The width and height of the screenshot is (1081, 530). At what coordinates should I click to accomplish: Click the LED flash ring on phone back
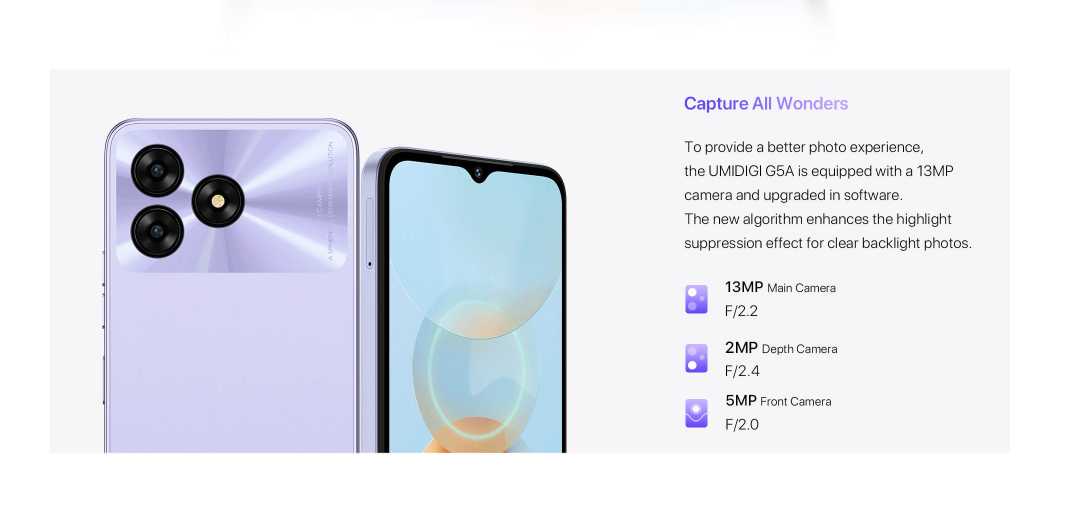[218, 201]
